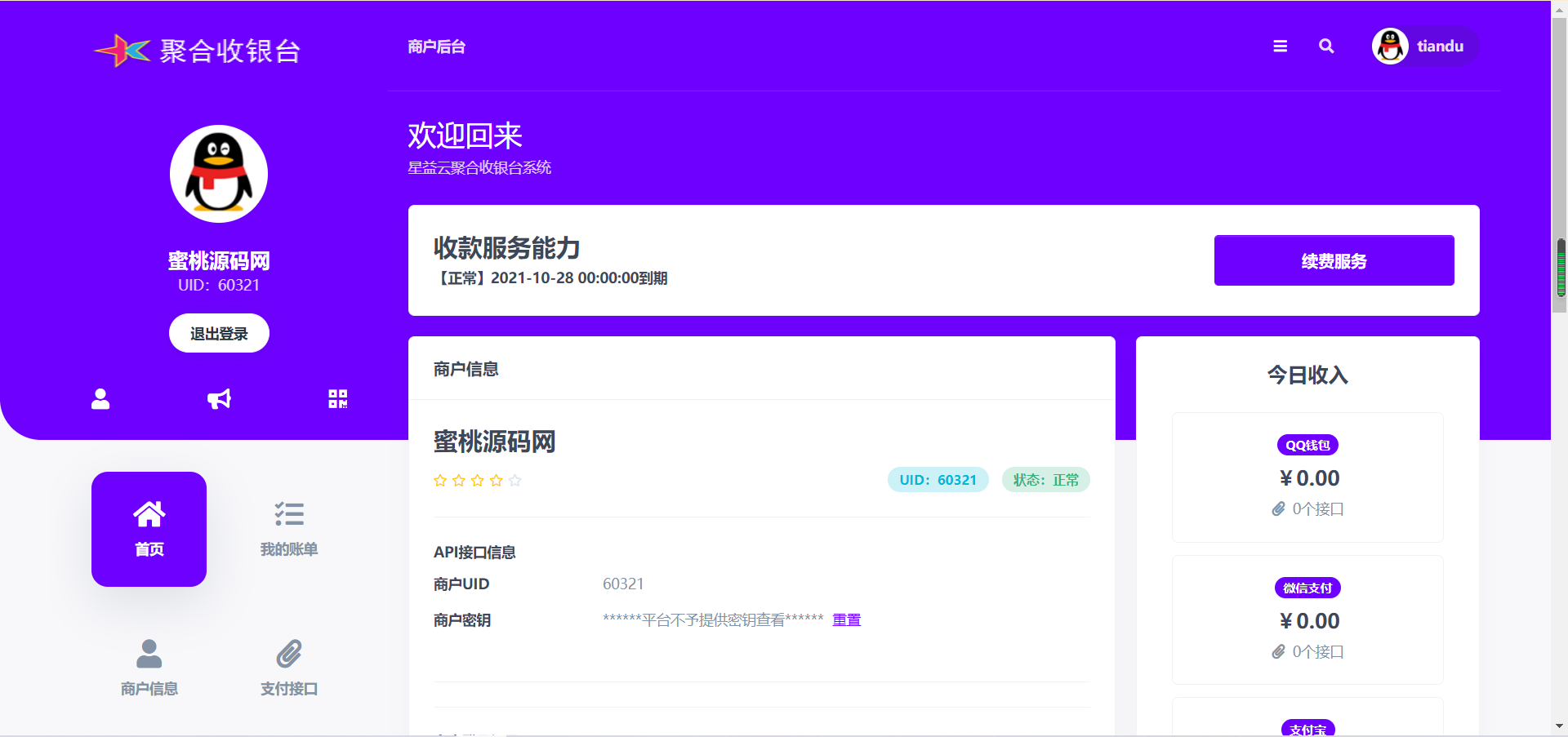
Task: Click the search magnifier icon
Action: coord(1325,47)
